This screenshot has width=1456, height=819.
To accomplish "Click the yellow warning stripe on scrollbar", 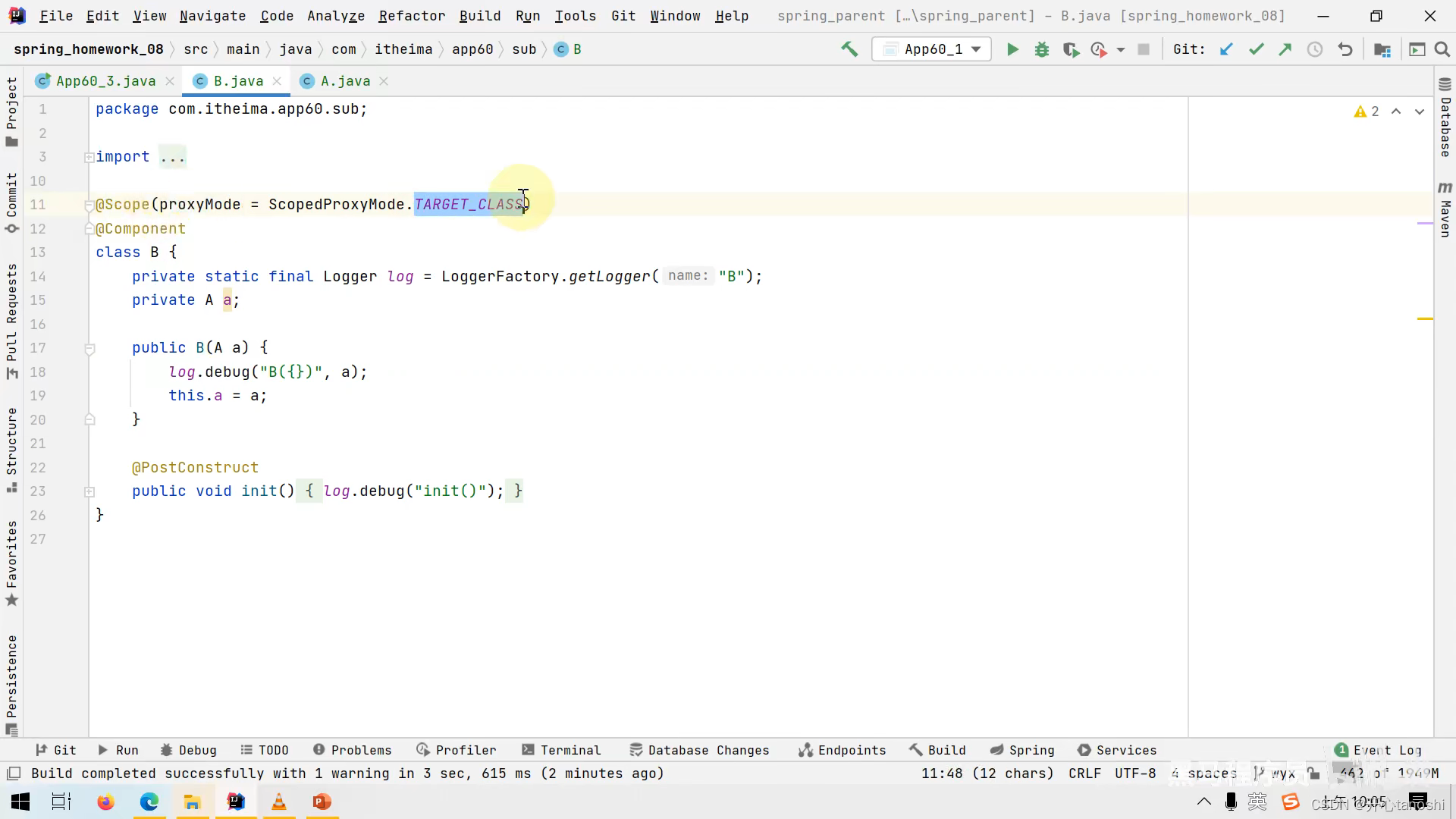I will (x=1425, y=319).
